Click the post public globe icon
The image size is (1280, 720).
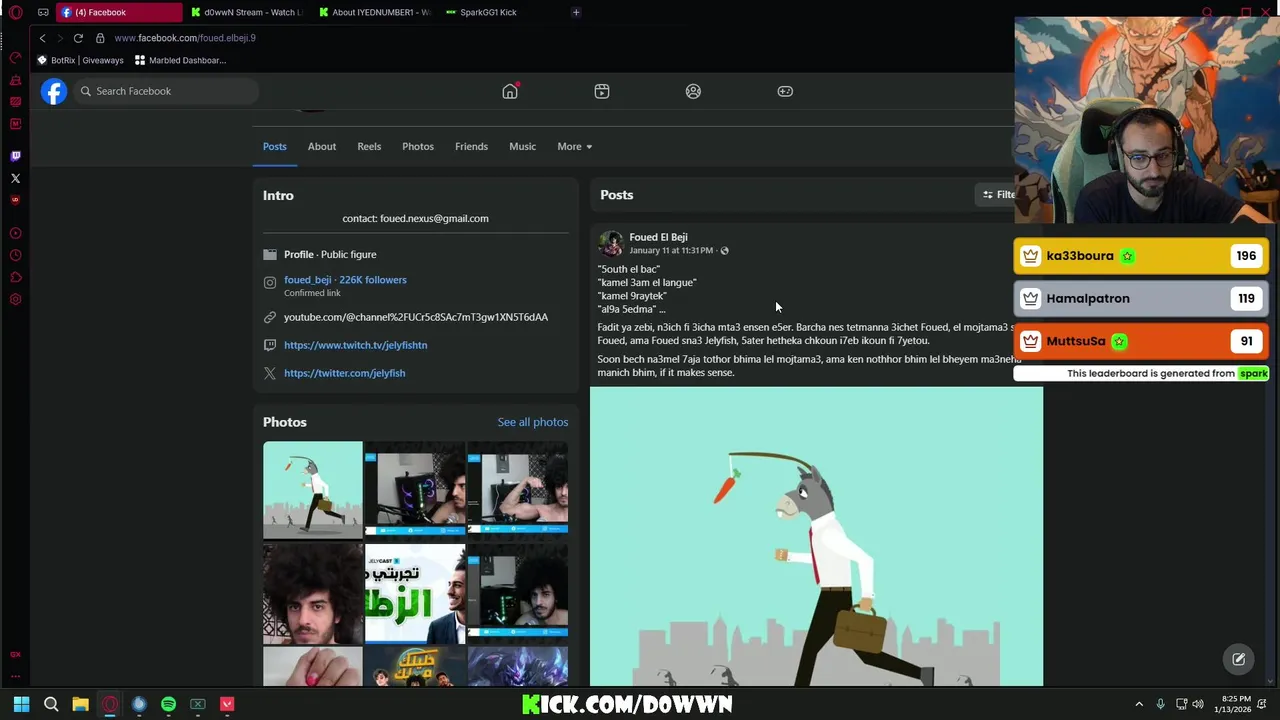(x=725, y=251)
